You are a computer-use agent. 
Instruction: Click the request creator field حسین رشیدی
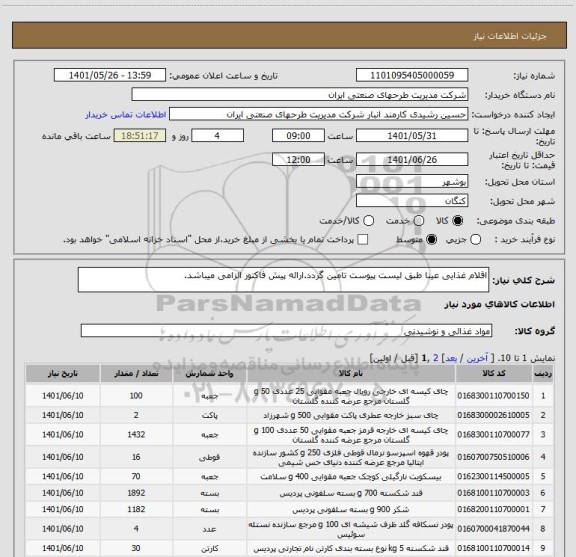pyautogui.click(x=318, y=114)
